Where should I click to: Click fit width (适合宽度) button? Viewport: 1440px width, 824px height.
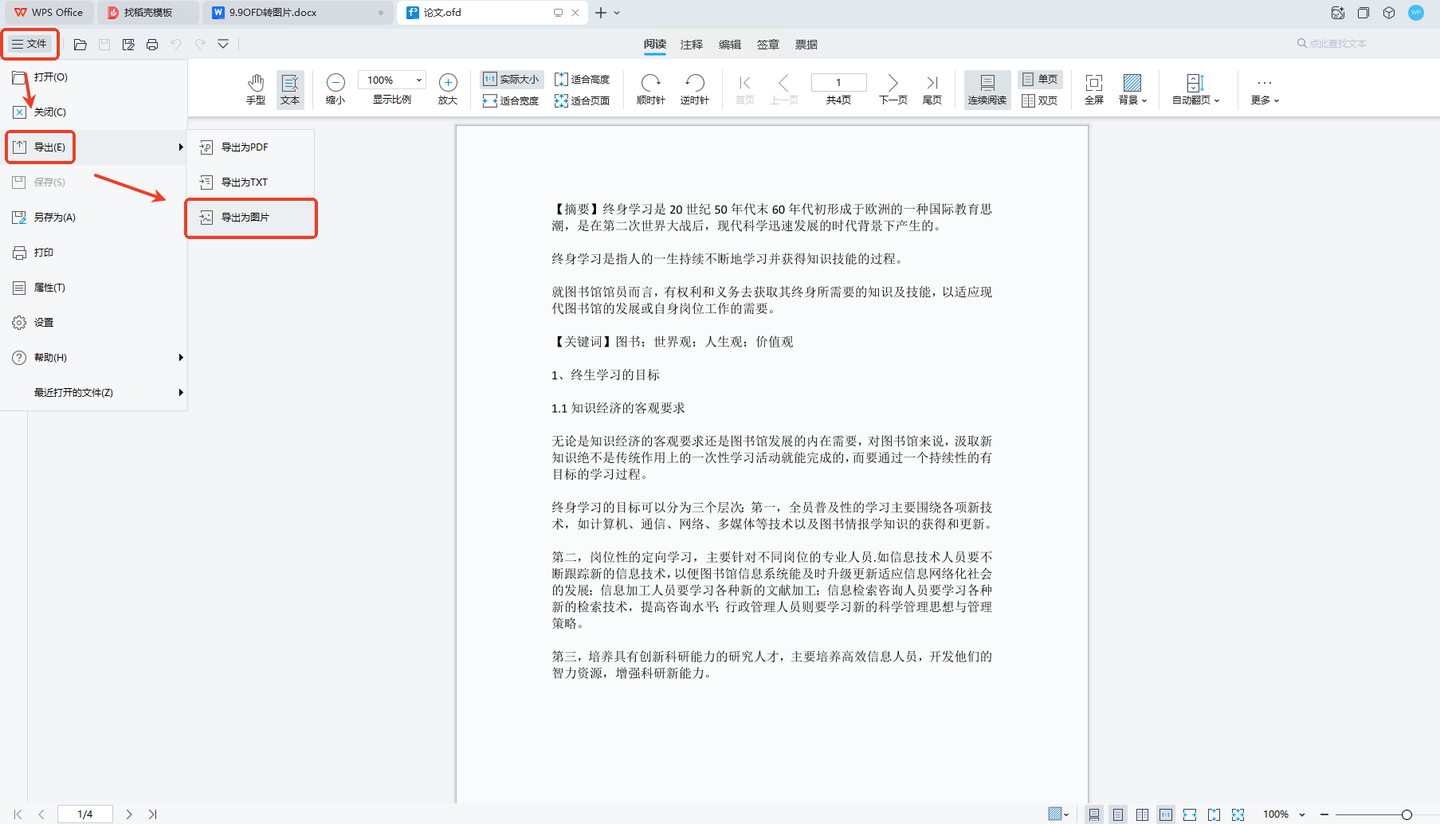coord(511,100)
